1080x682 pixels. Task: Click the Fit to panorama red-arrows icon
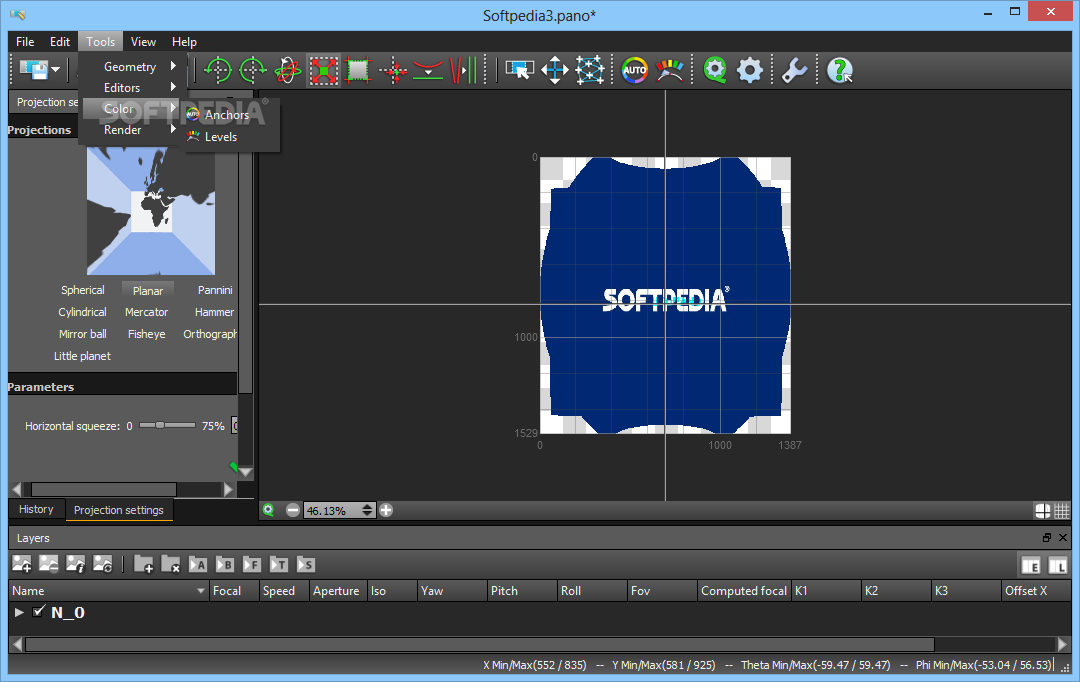(323, 70)
